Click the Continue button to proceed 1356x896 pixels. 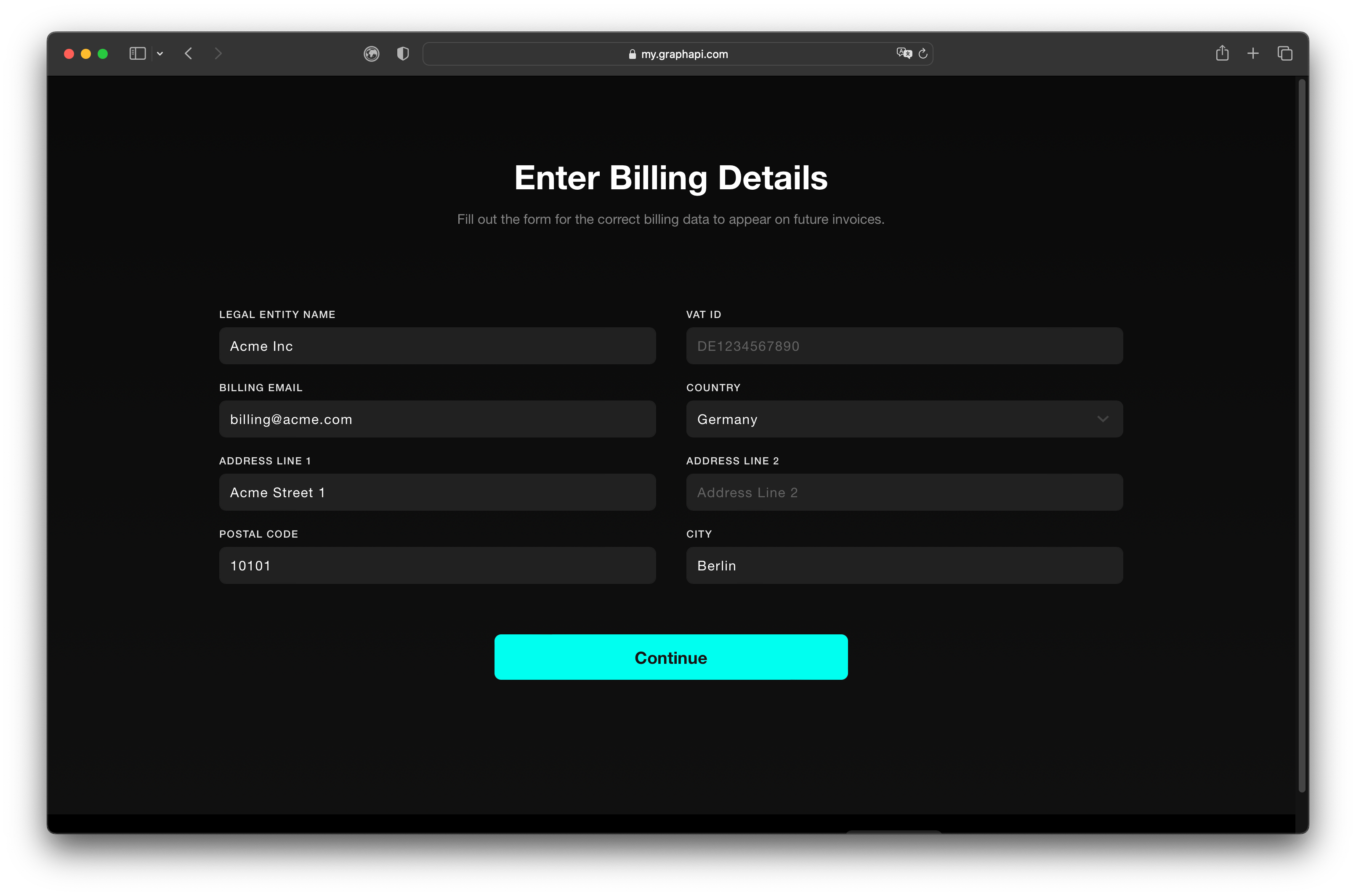(x=670, y=657)
